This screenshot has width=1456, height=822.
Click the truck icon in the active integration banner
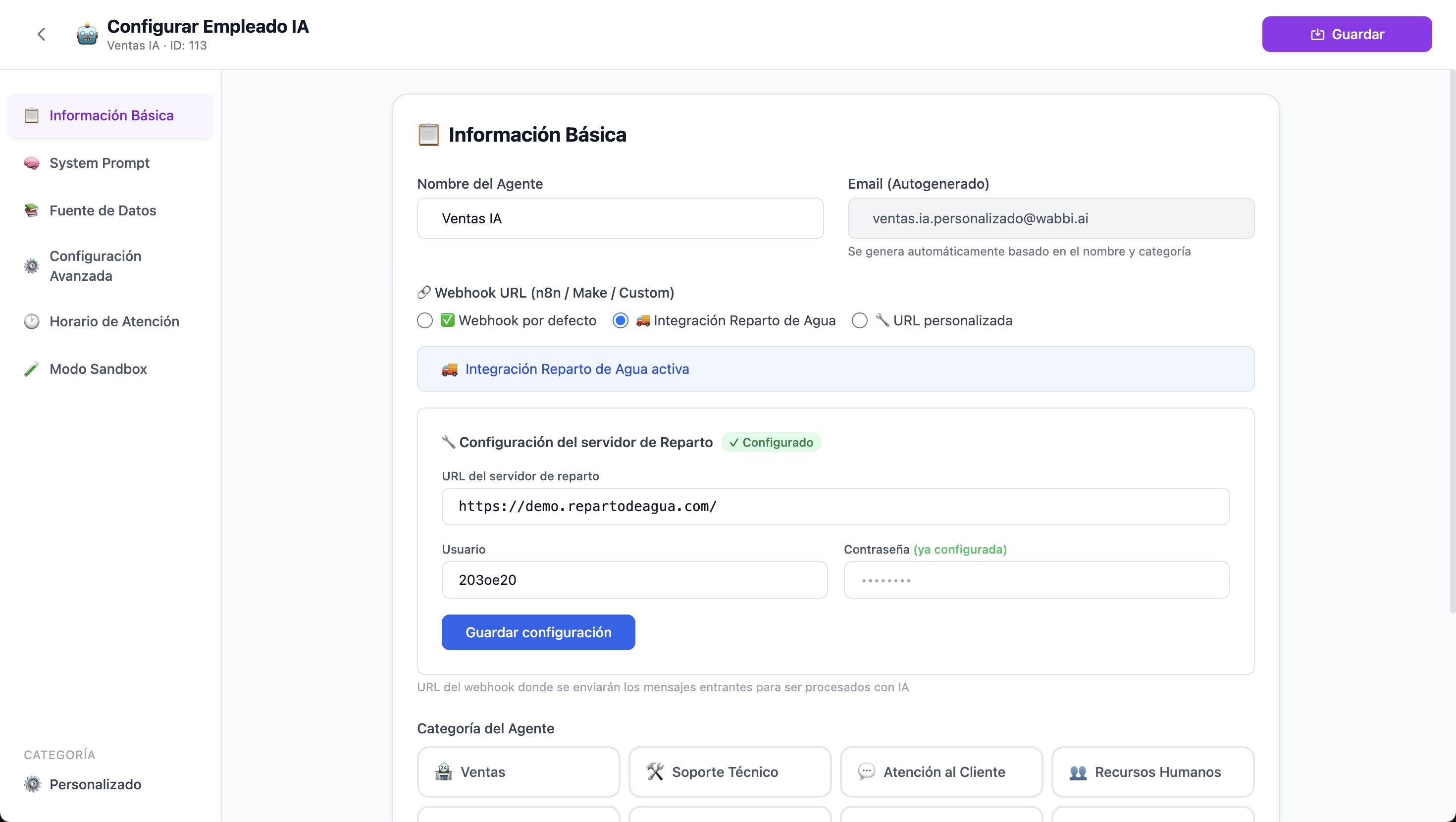[x=449, y=369]
